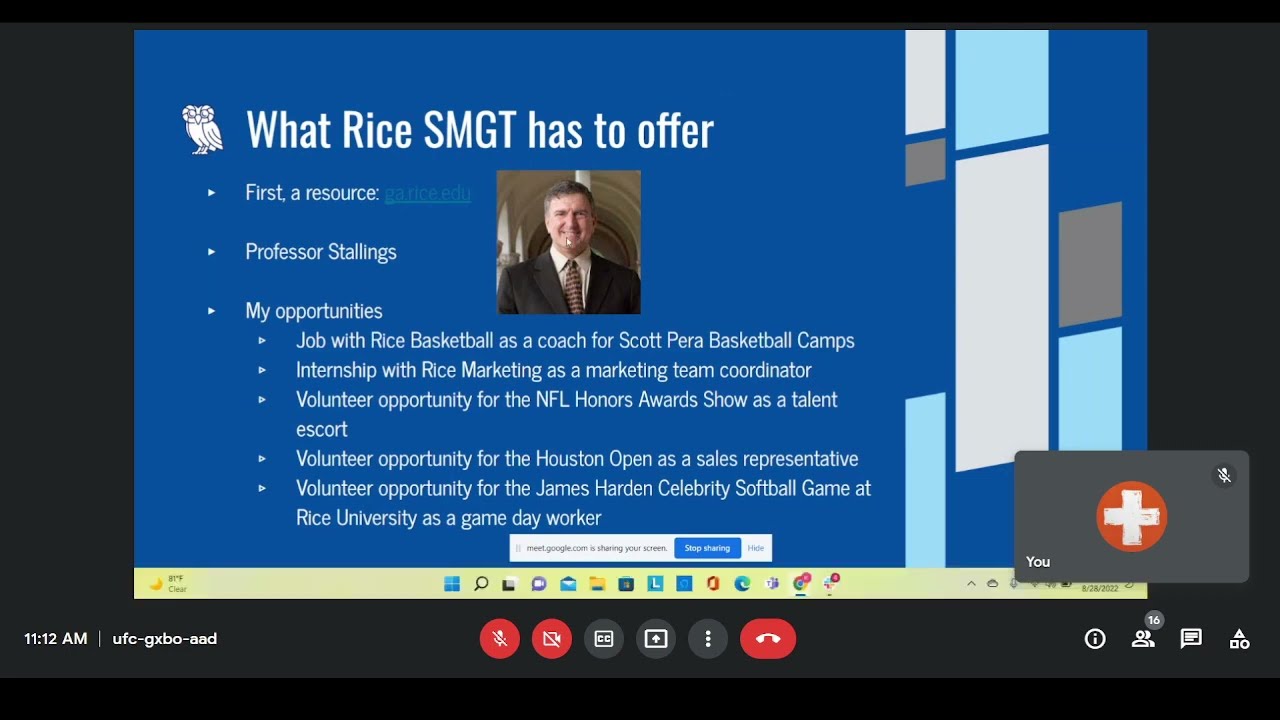The height and width of the screenshot is (720, 1280).
Task: Click the Scott Pera Basketball Camps line
Action: (575, 340)
